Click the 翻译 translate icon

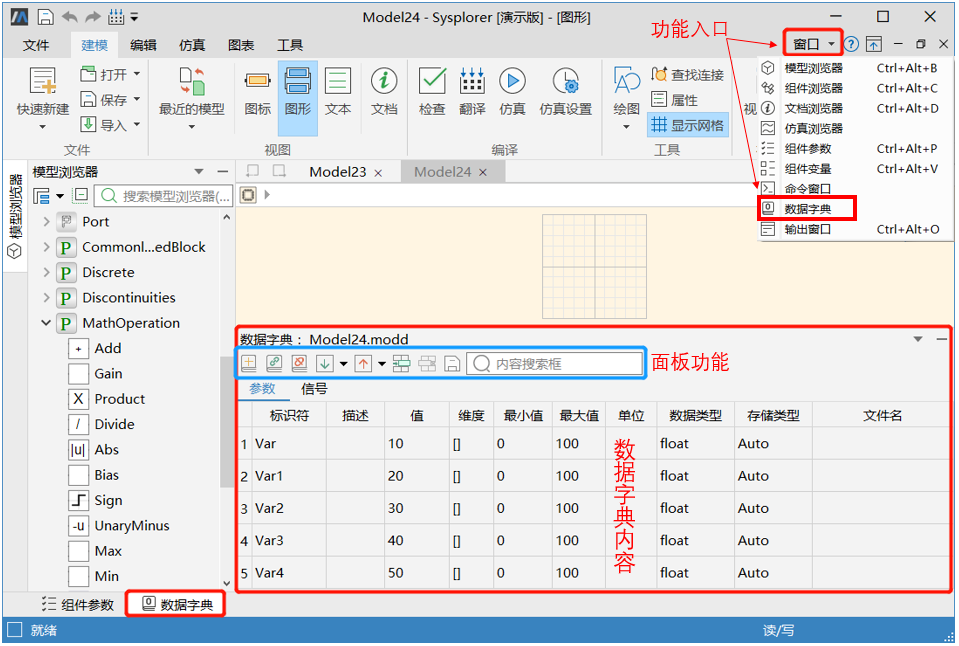(472, 81)
